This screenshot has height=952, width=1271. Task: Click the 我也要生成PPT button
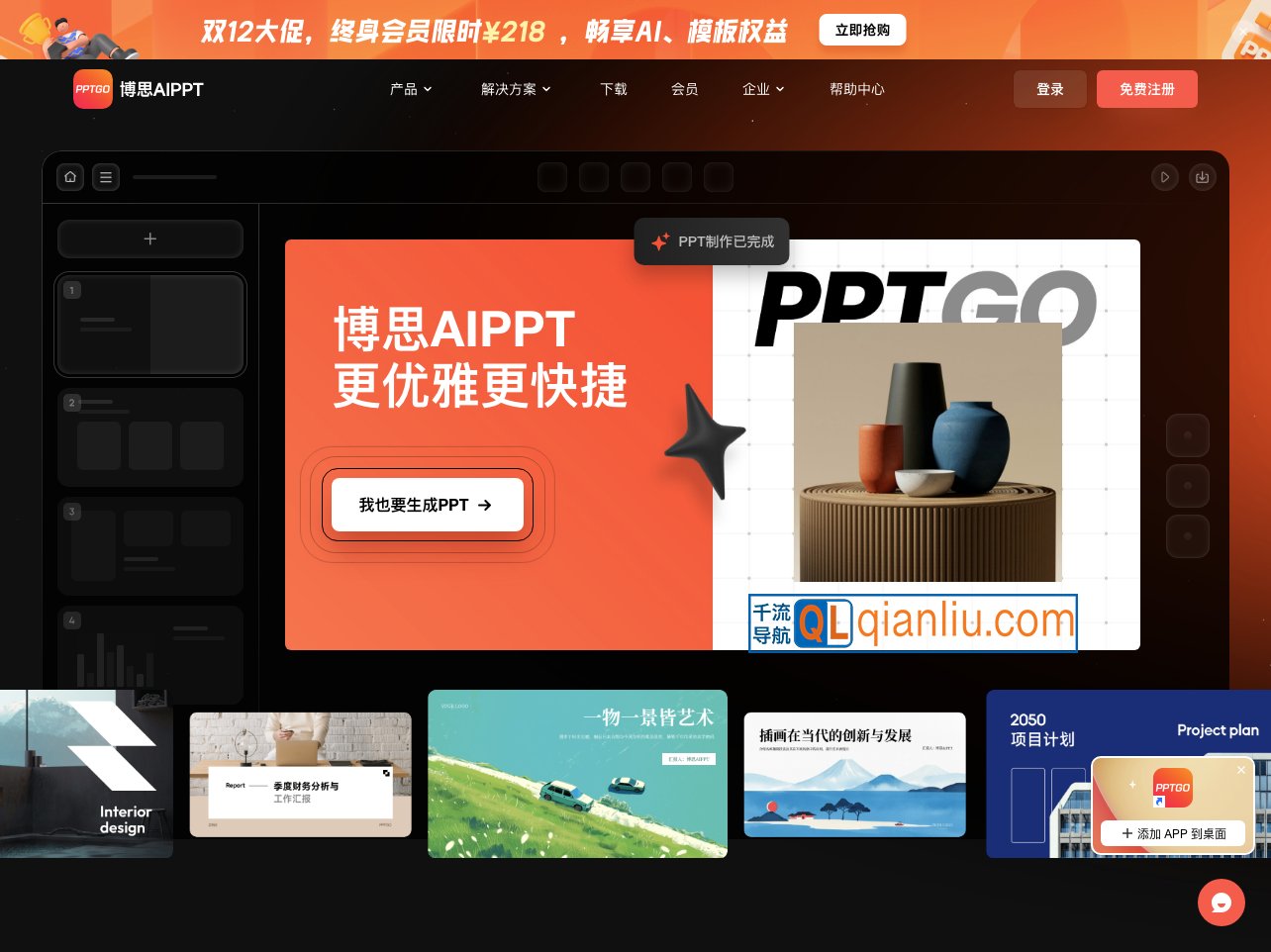[426, 505]
